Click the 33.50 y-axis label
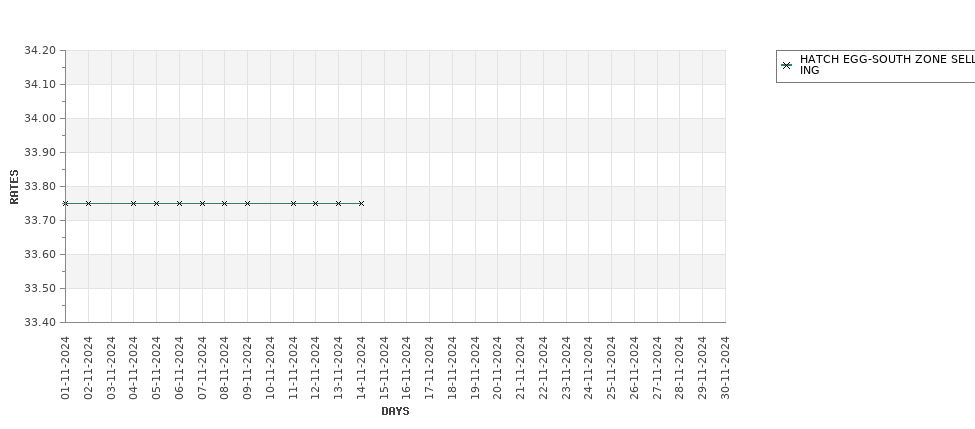The image size is (975, 429). tap(40, 288)
